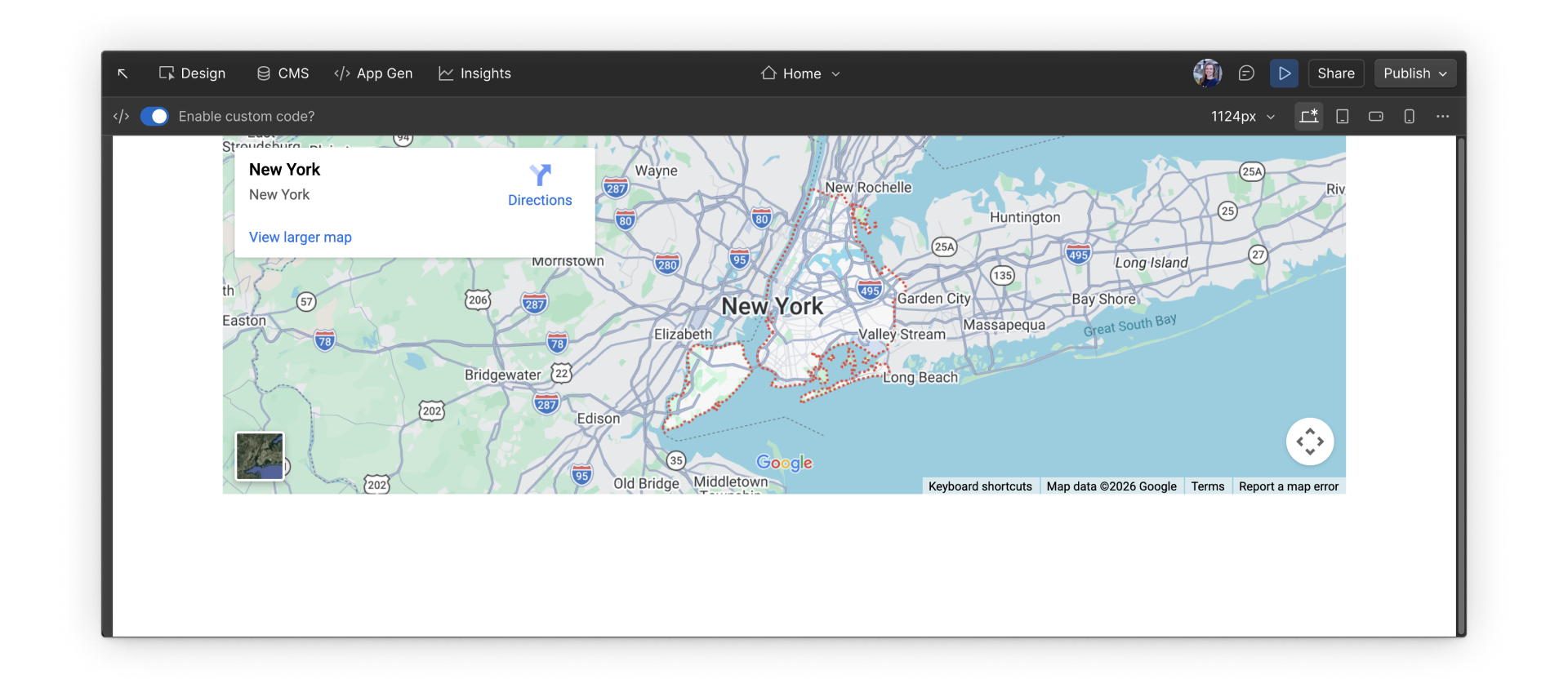Screen dimensions: 1568x688
Task: Click the Long Island map label
Action: [x=1151, y=263]
